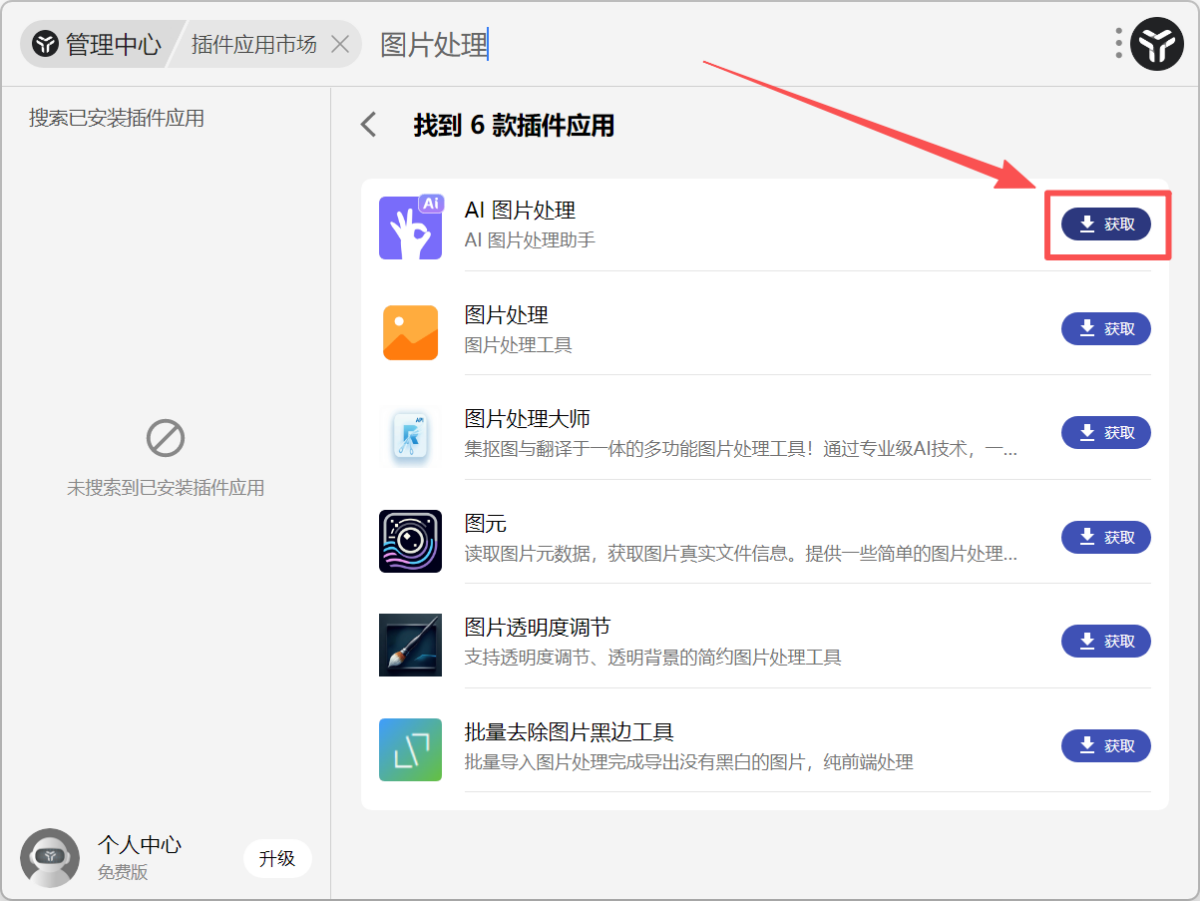Click the back arrow above plugin results
The image size is (1200, 901).
368,124
